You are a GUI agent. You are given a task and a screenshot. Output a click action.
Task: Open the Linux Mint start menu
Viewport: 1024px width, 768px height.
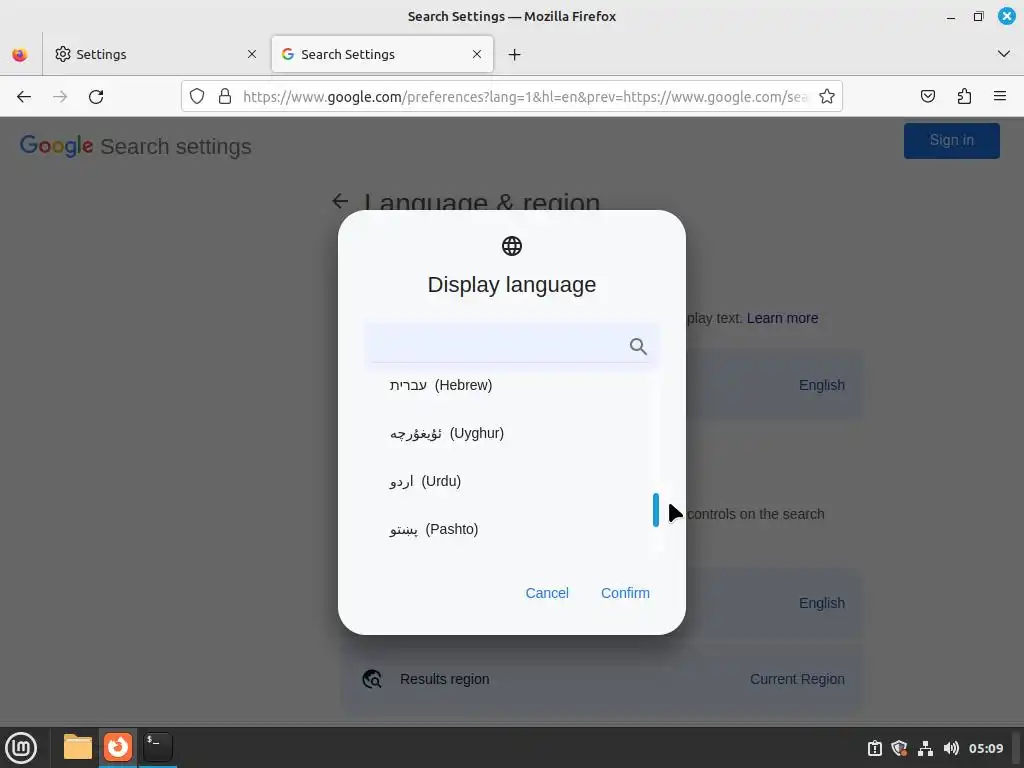coord(22,747)
